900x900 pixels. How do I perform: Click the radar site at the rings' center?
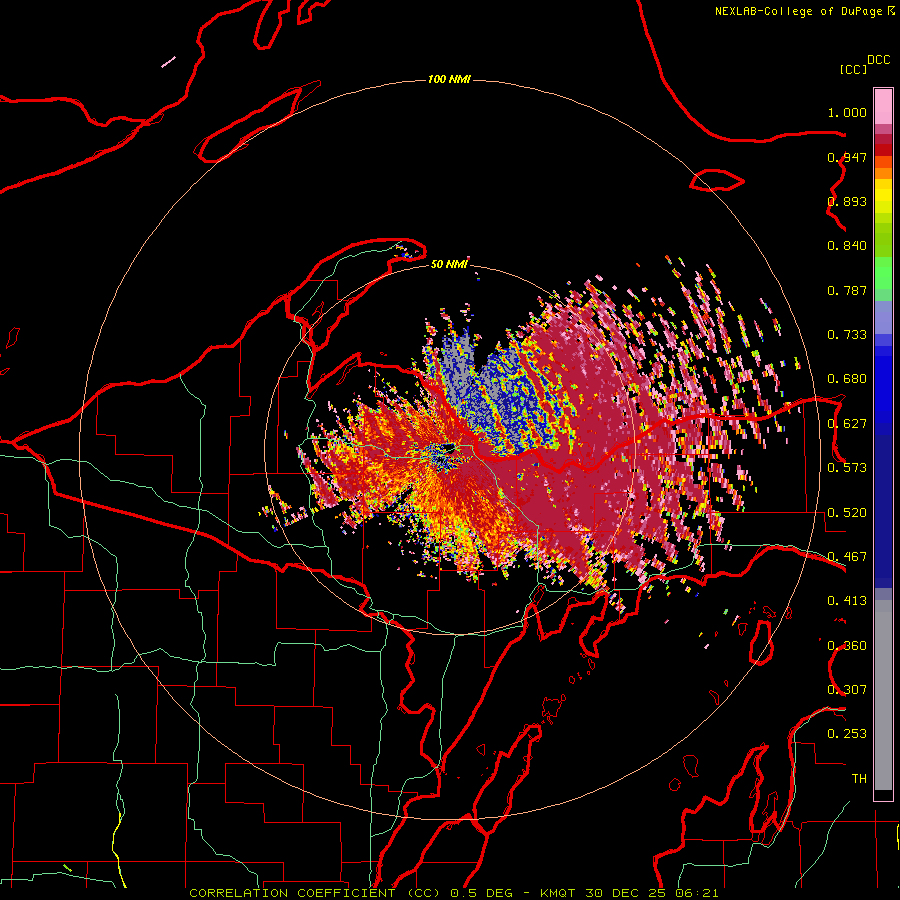coord(449,450)
